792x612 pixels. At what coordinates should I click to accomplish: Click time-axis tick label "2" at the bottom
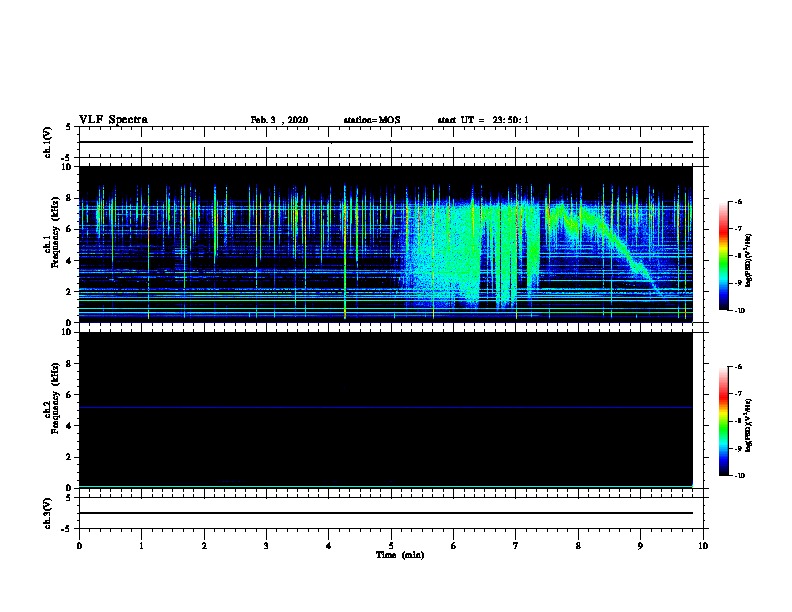coord(204,546)
